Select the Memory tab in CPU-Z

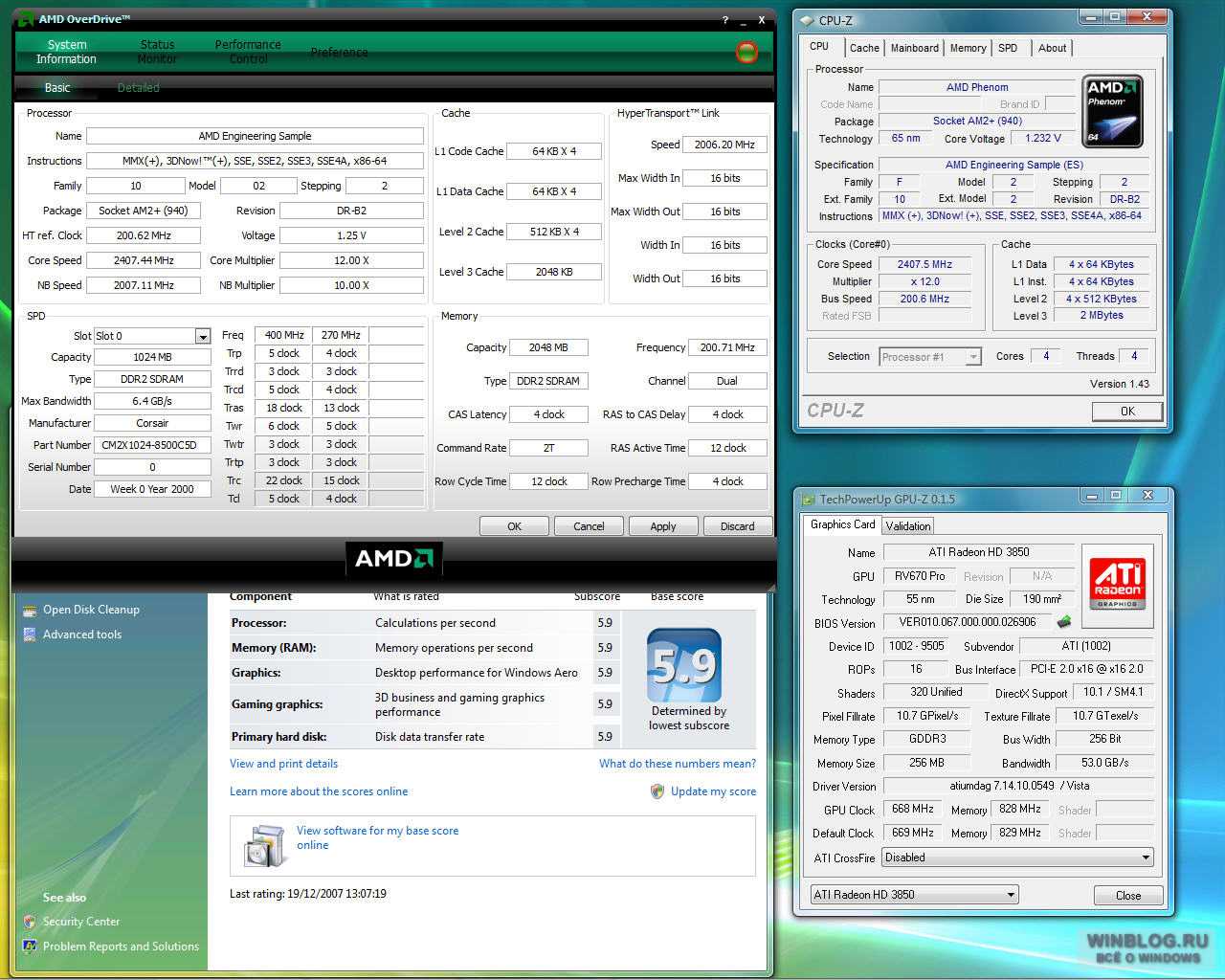[968, 48]
